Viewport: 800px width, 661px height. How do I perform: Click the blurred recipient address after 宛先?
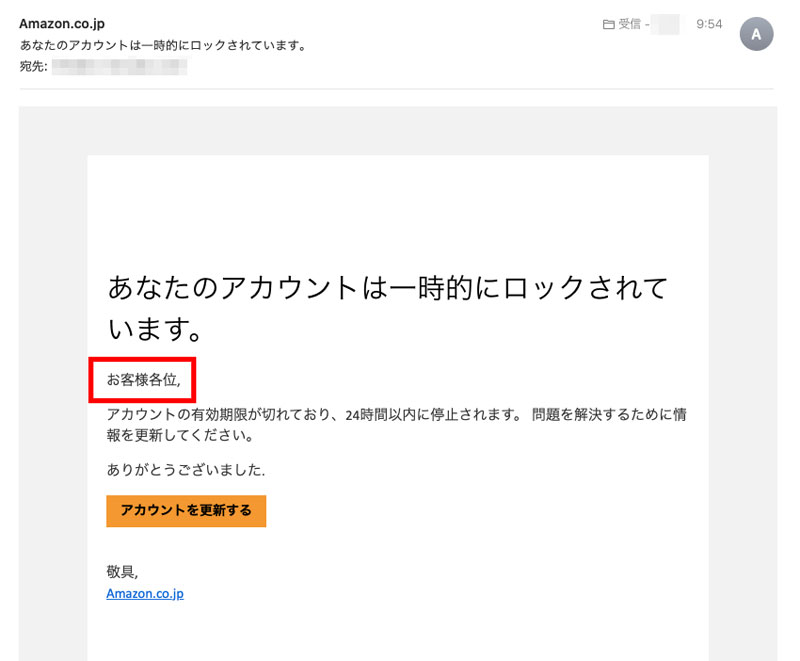tap(119, 67)
